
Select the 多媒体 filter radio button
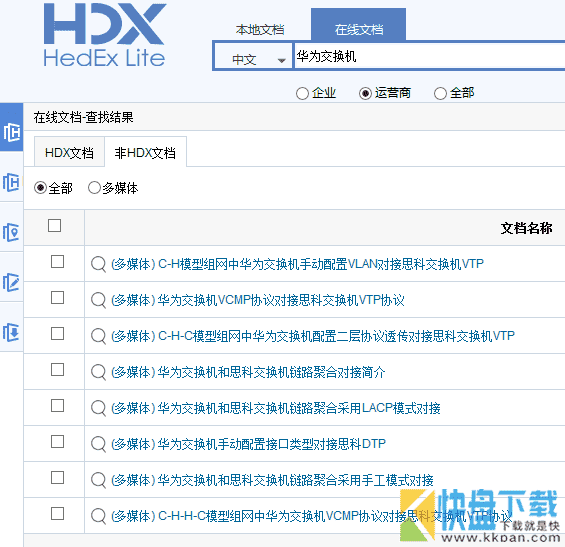[x=94, y=188]
